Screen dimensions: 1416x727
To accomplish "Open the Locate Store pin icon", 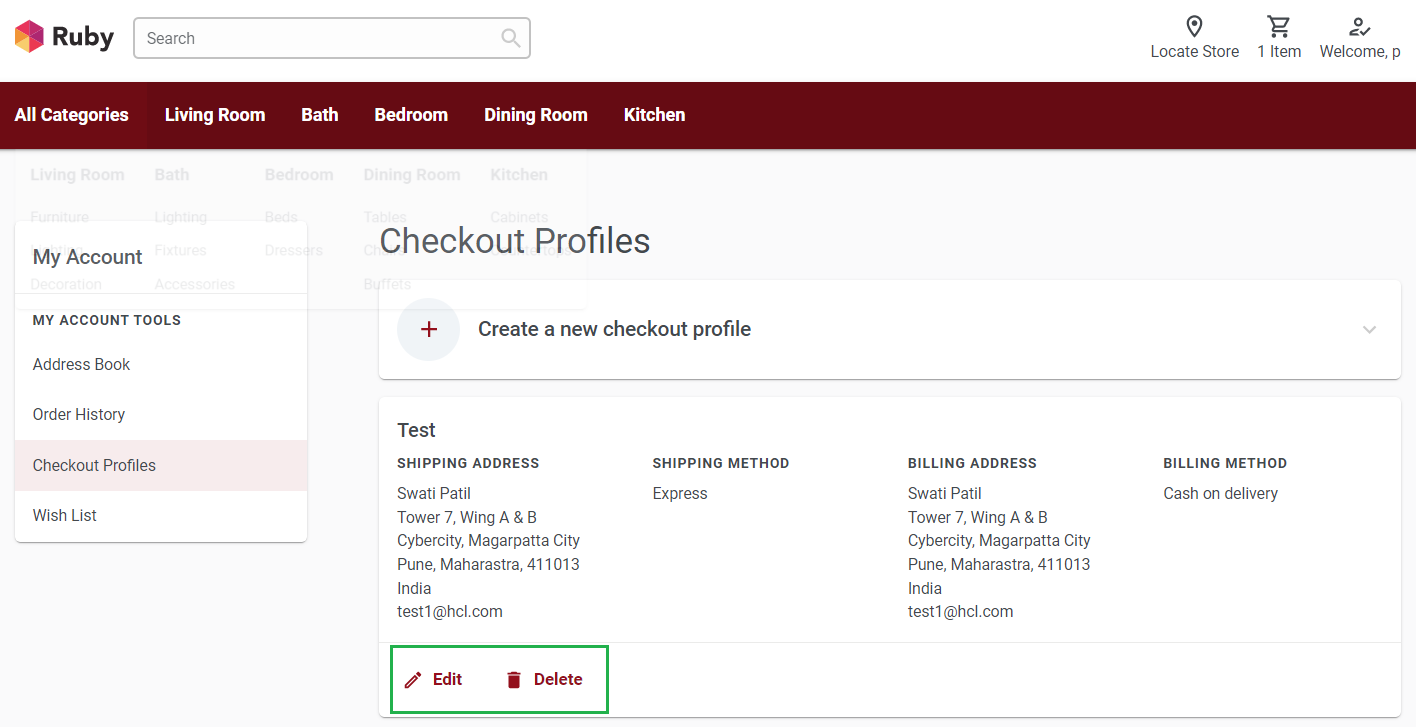I will coord(1194,27).
